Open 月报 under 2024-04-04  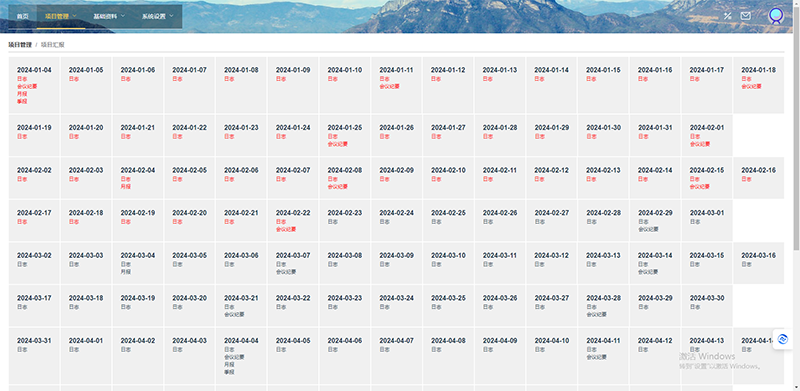coord(229,364)
